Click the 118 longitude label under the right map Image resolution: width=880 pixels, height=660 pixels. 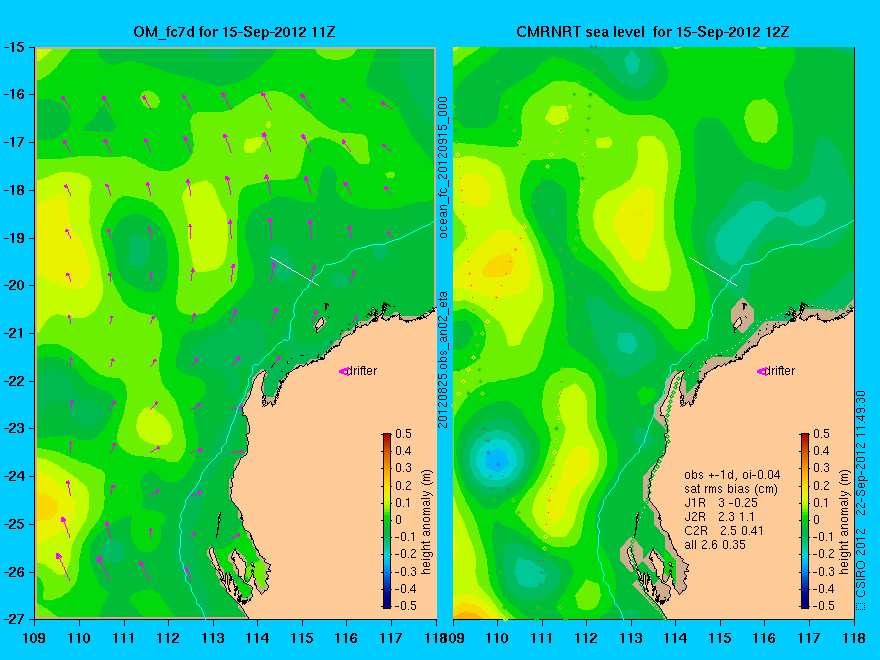point(854,638)
